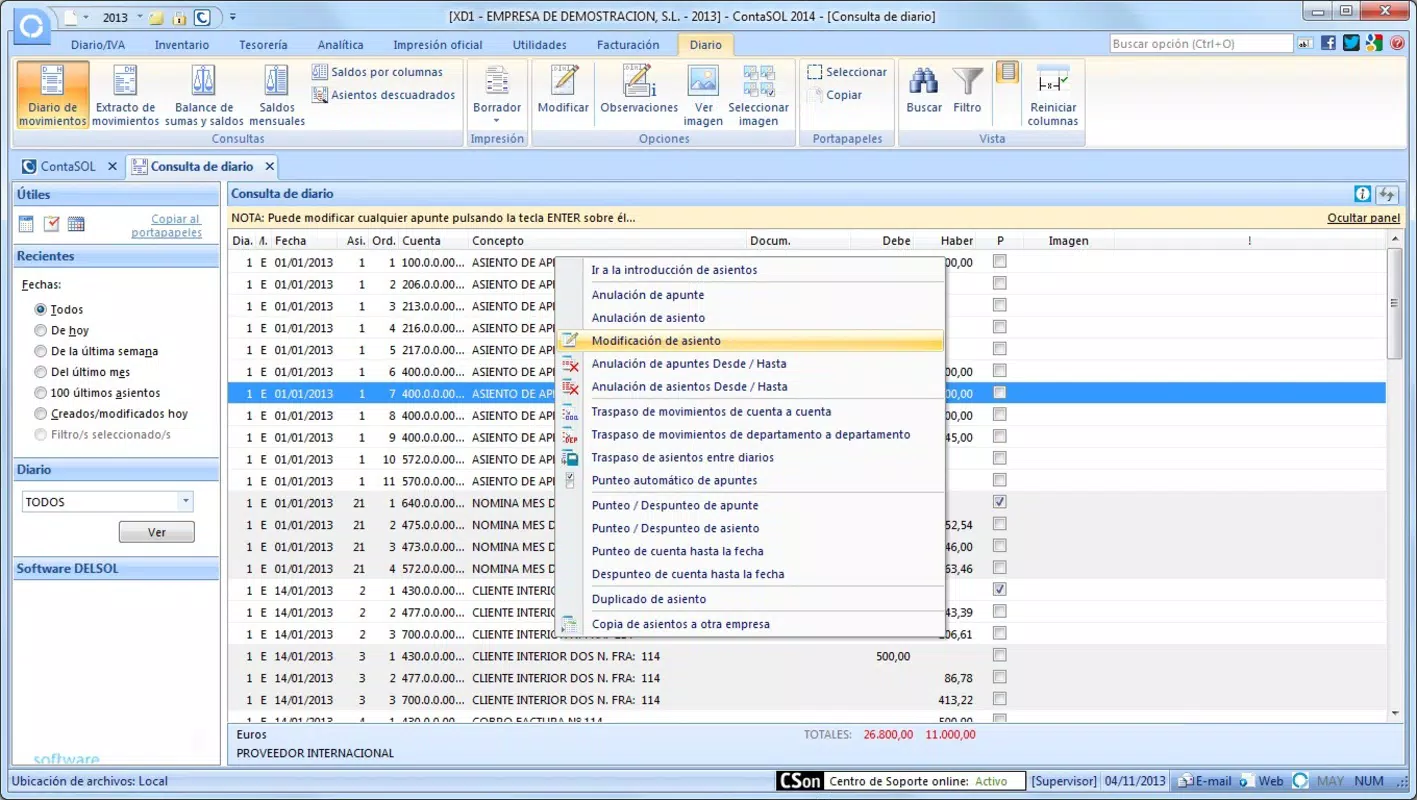This screenshot has width=1417, height=800.
Task: Click the Buscar opción search field
Action: coord(1201,44)
